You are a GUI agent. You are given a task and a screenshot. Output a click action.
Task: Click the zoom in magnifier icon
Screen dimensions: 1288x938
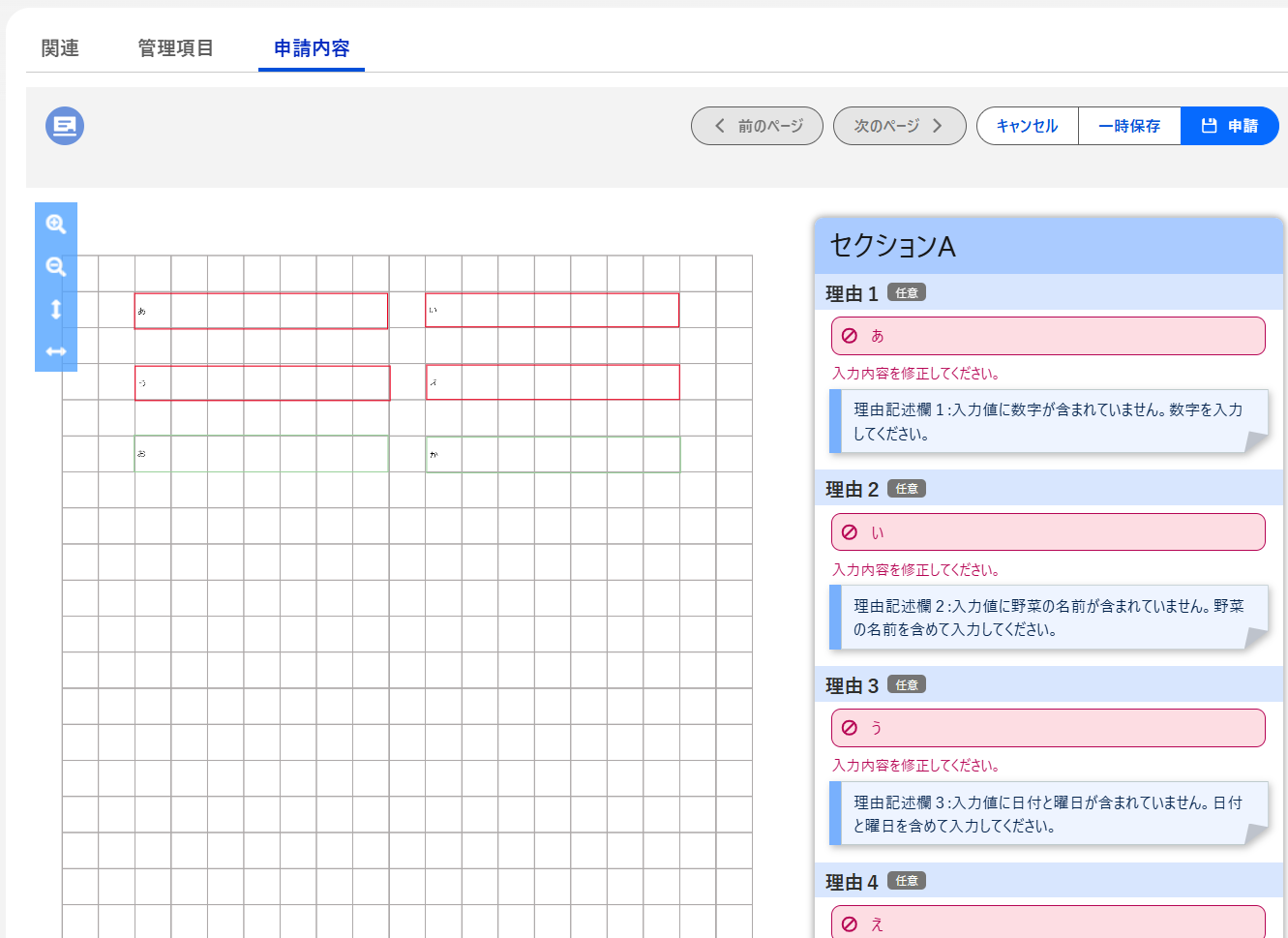point(56,225)
